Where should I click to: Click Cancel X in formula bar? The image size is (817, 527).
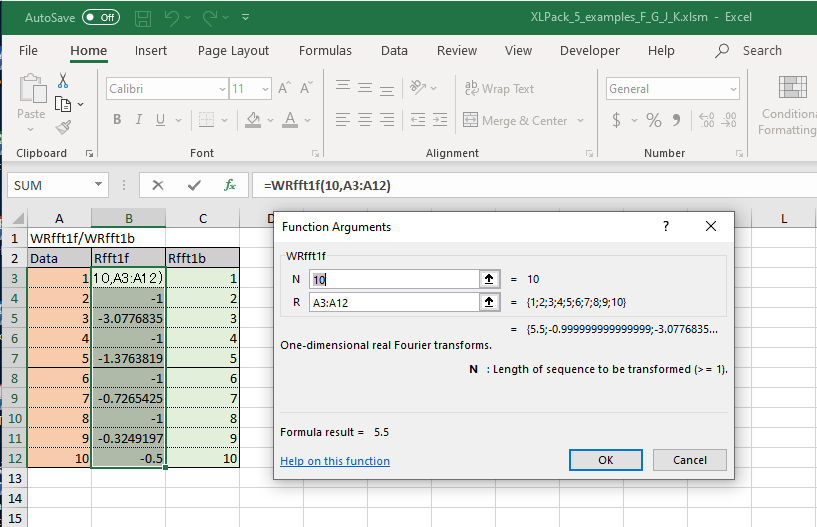click(158, 185)
